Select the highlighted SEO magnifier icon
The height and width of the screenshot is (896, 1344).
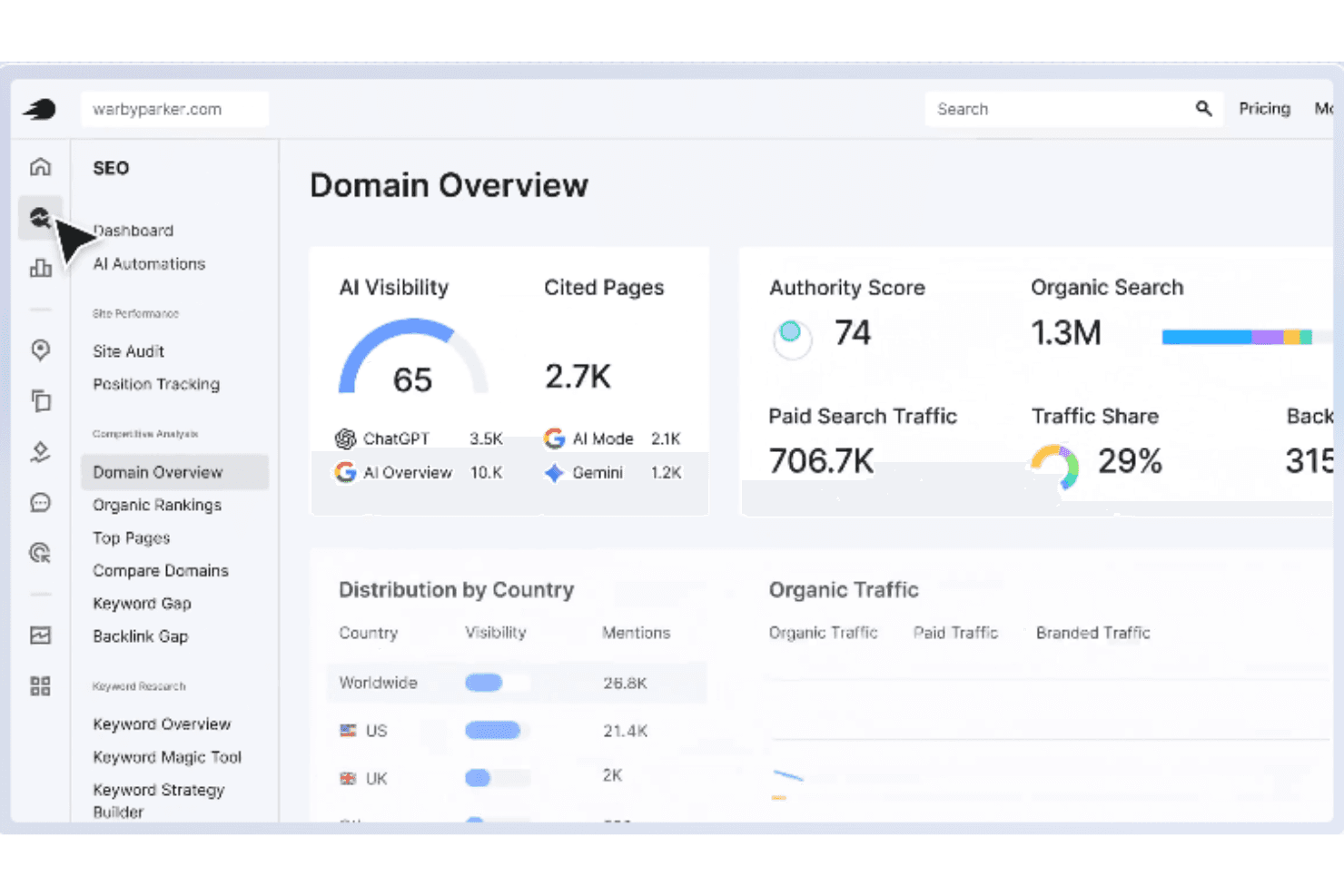click(x=40, y=218)
